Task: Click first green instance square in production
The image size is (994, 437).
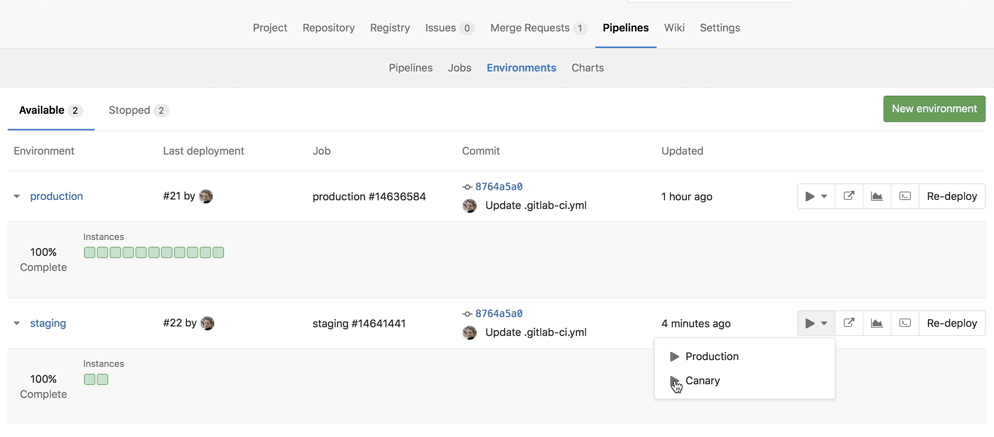Action: [90, 253]
